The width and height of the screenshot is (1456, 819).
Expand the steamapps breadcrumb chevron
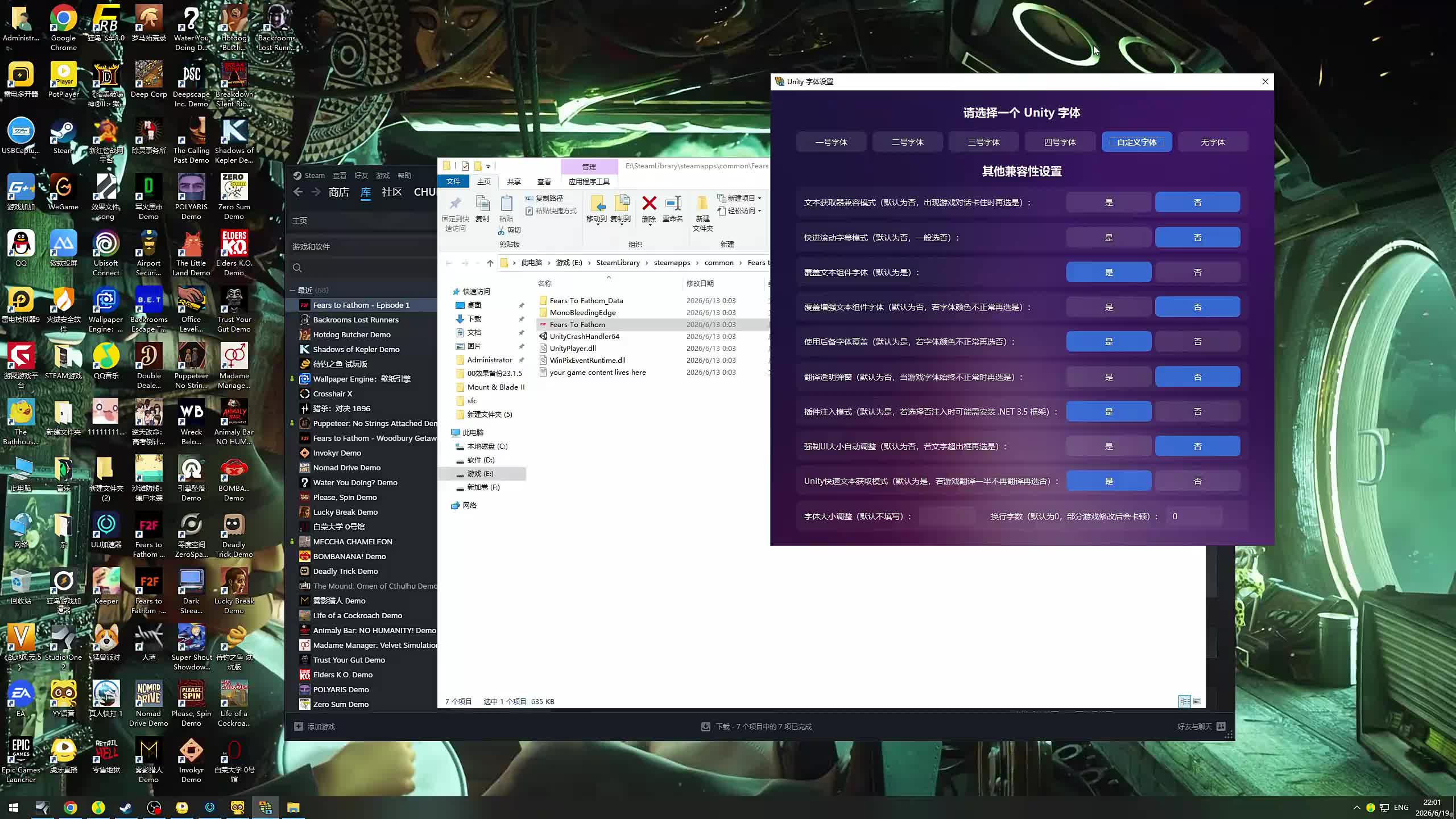(x=697, y=263)
